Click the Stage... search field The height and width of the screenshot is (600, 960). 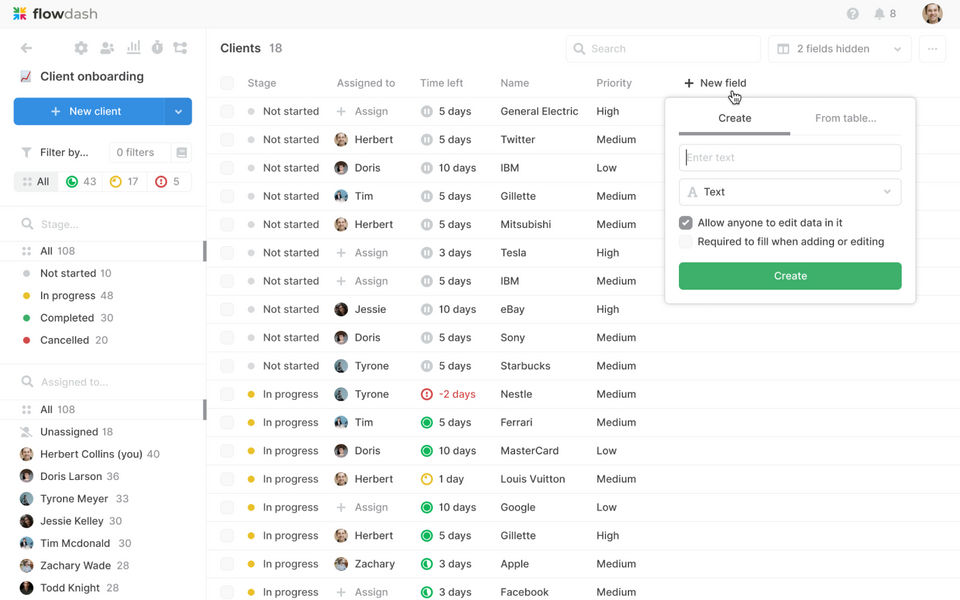pyautogui.click(x=102, y=225)
